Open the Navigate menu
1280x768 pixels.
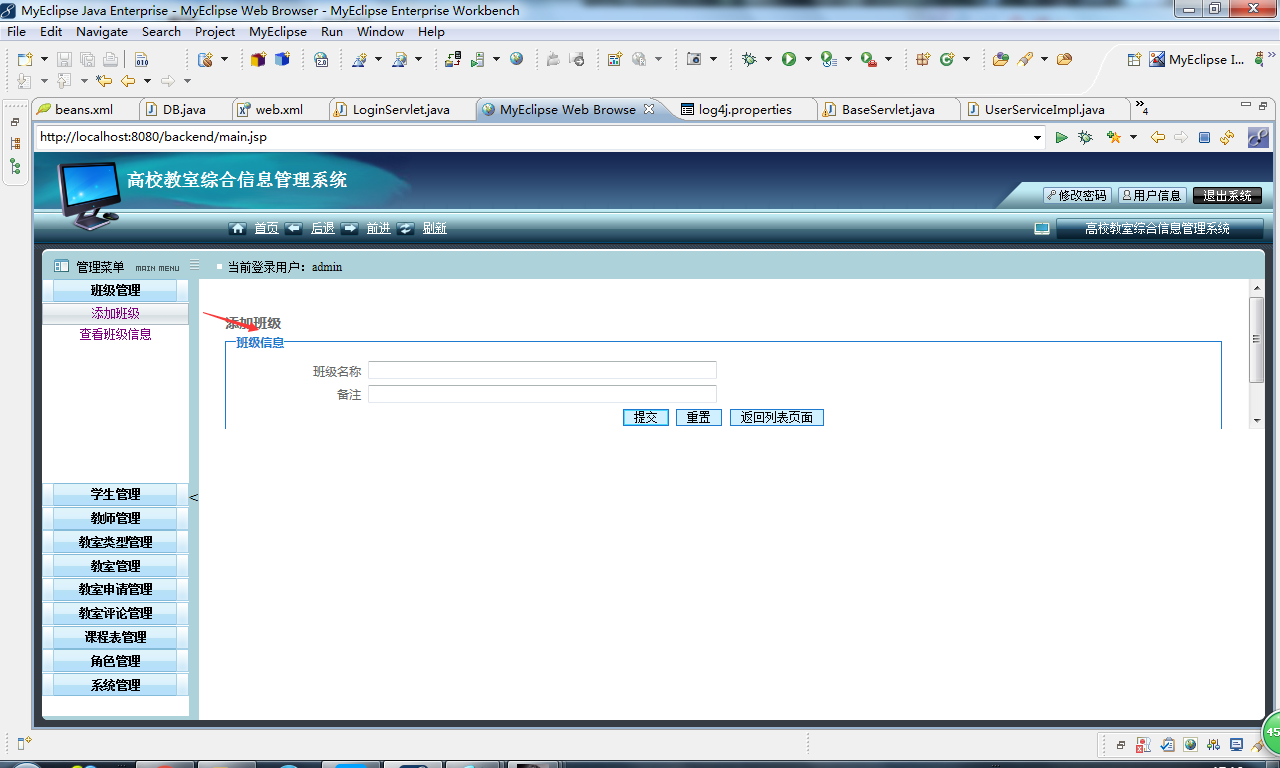pyautogui.click(x=102, y=32)
